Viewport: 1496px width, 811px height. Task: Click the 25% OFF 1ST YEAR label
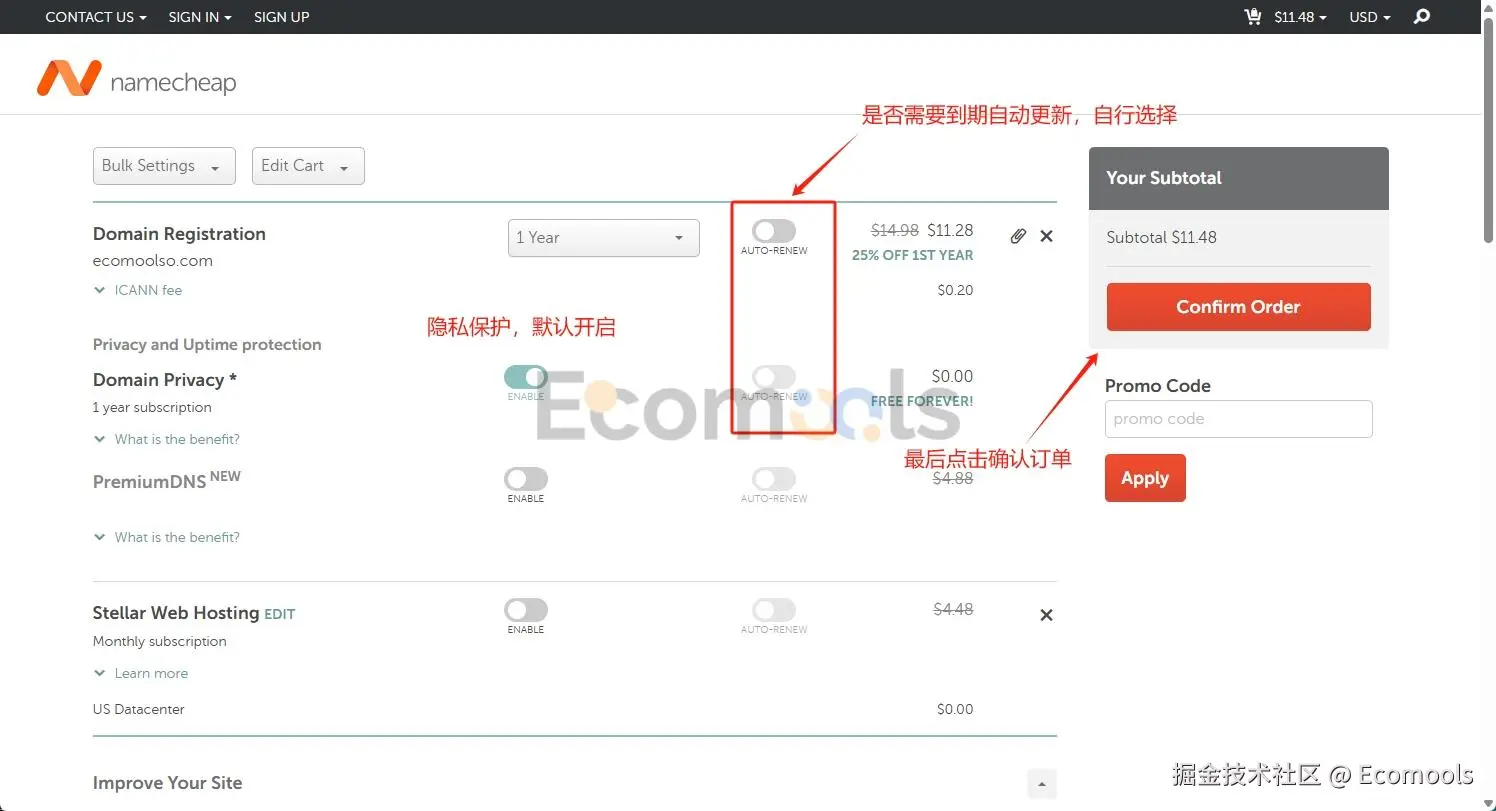pyautogui.click(x=912, y=255)
